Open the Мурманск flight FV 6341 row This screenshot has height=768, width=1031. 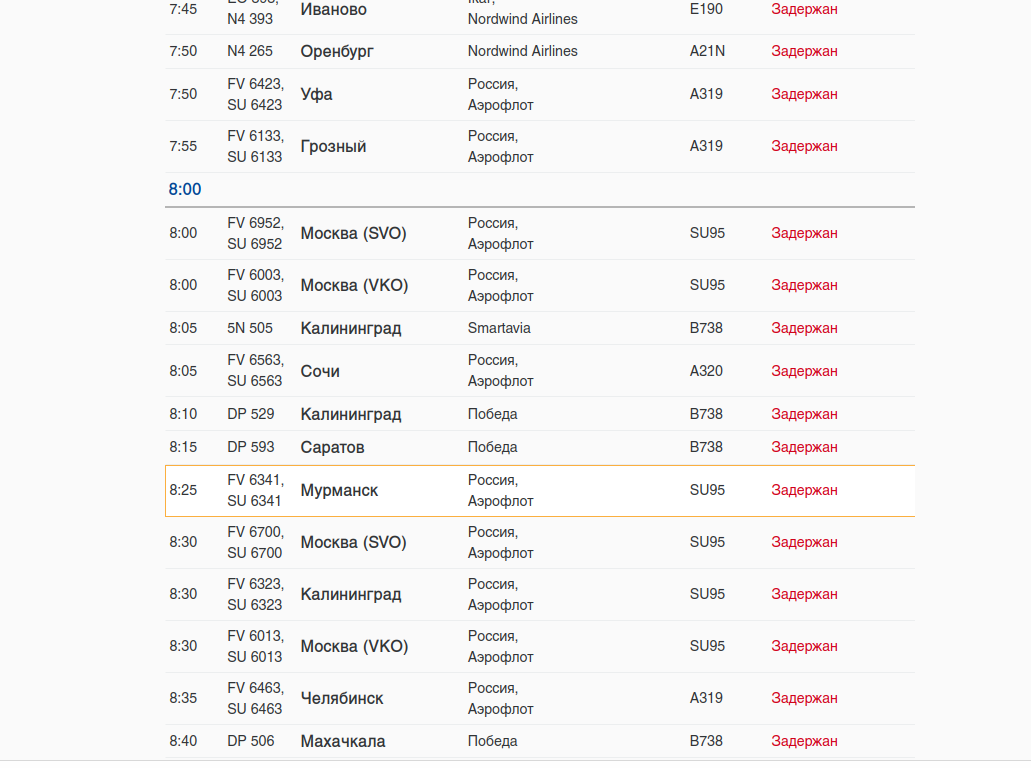[x=540, y=491]
